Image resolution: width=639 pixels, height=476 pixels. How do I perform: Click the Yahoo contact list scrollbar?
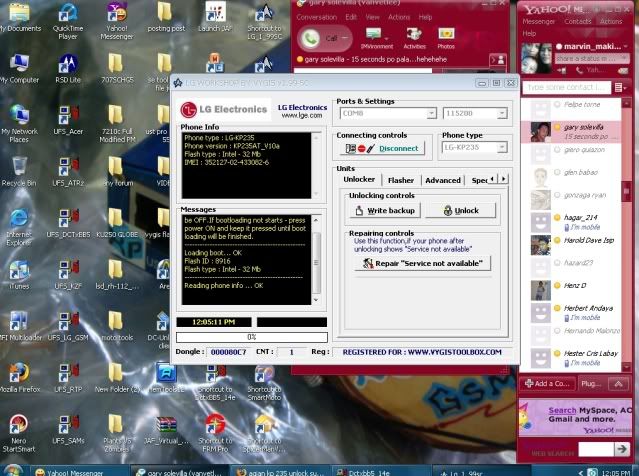point(626,234)
